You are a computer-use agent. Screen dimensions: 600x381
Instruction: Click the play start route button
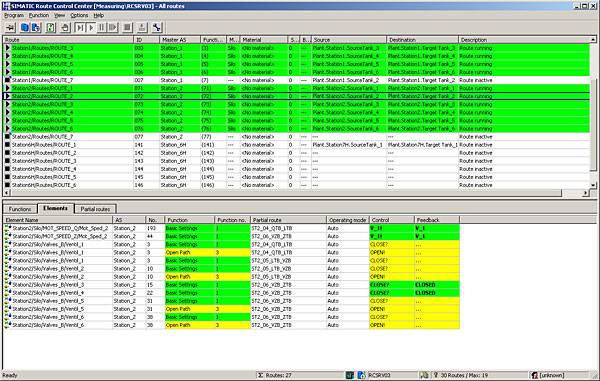coord(91,28)
